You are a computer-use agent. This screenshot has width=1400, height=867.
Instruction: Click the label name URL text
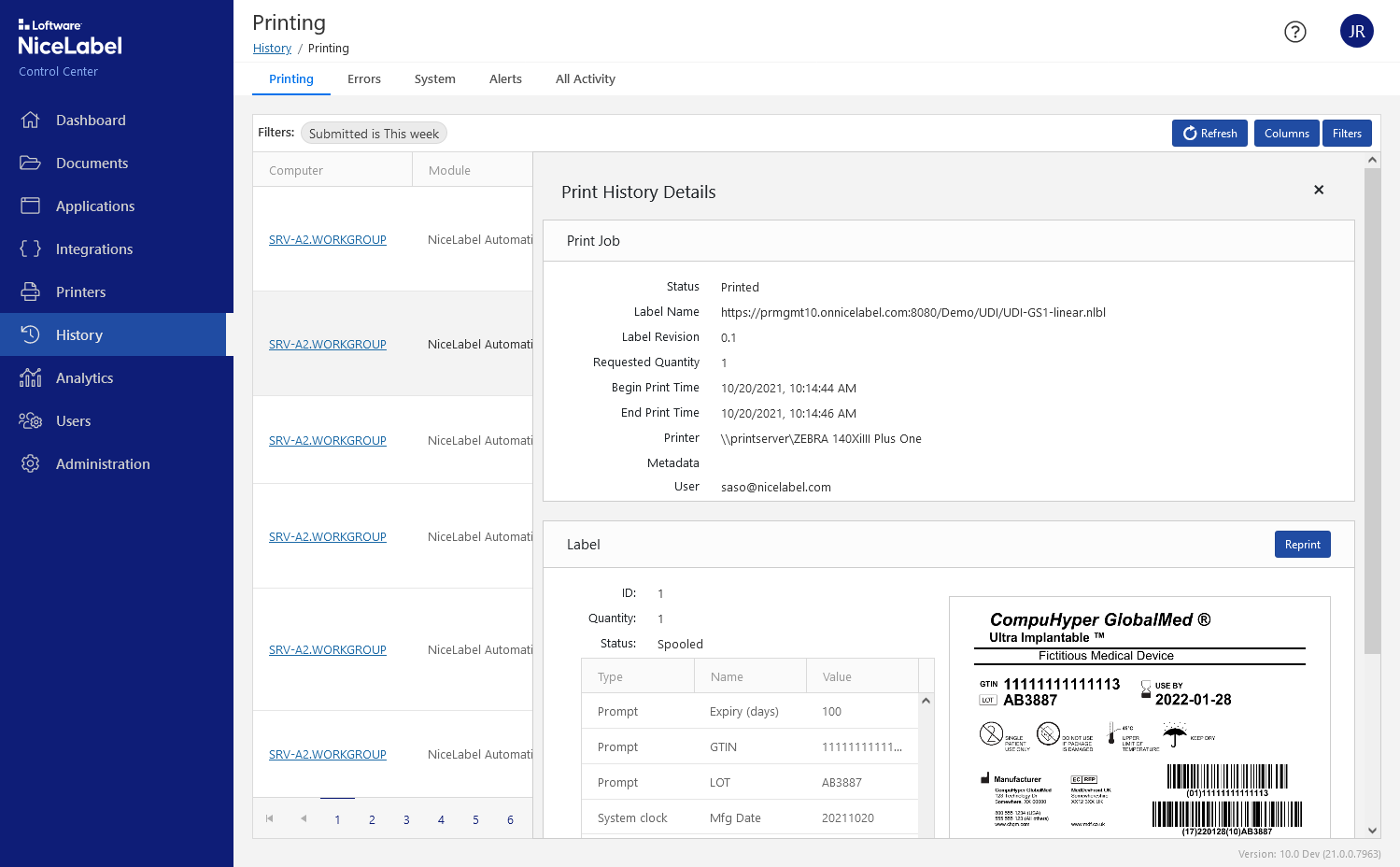click(x=913, y=313)
